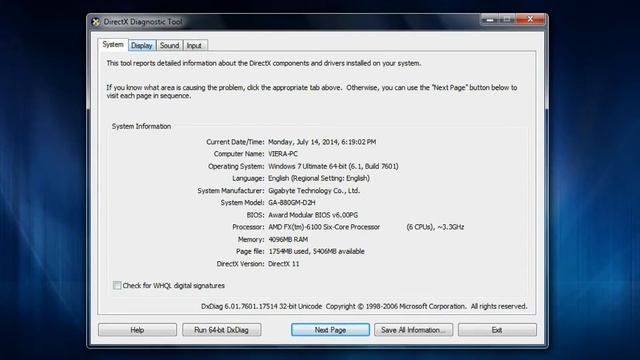Viewport: 640px width, 360px height.
Task: Click Run 64-bit DxDiag button
Action: tap(221, 330)
